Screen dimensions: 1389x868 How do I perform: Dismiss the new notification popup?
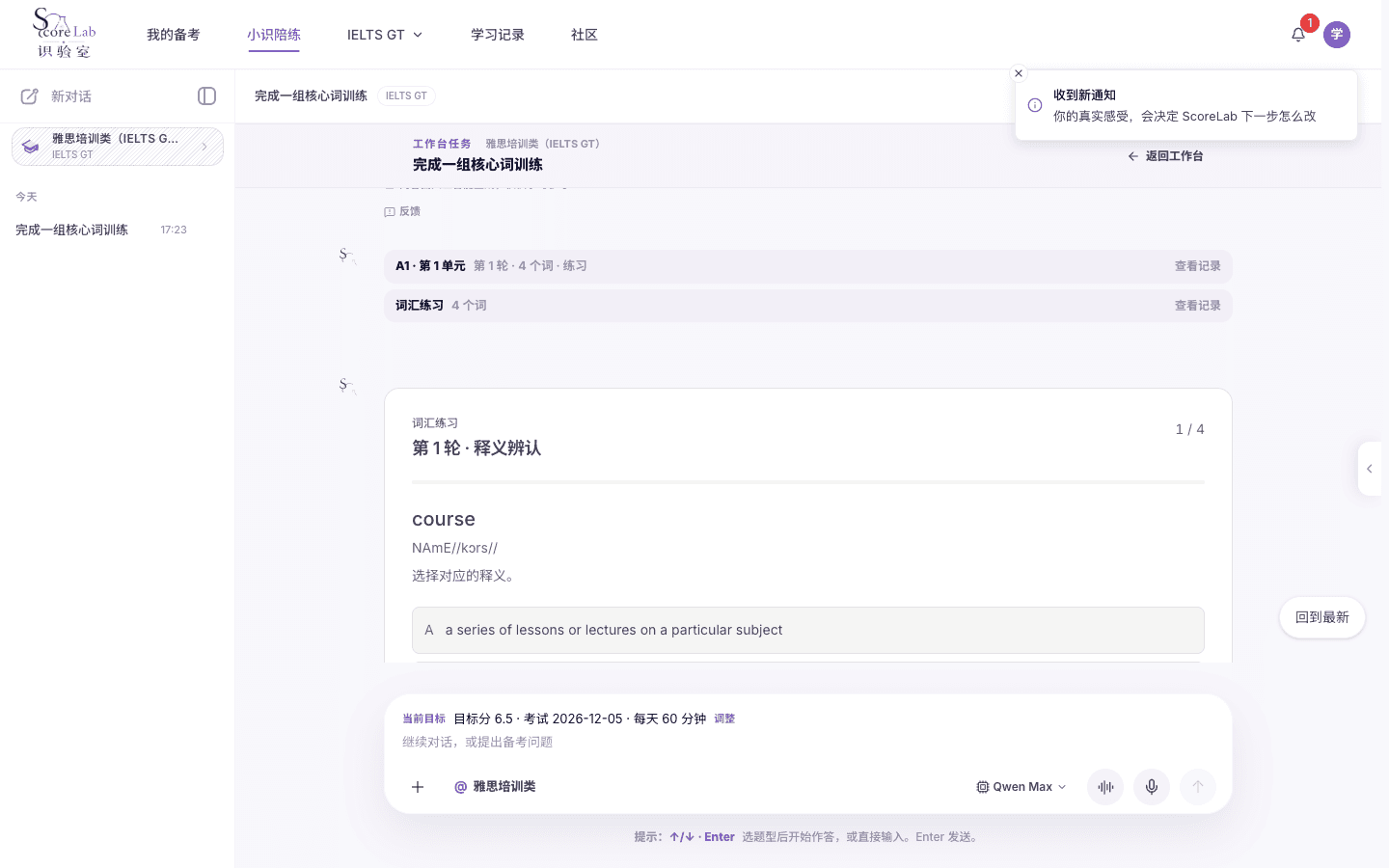1019,73
